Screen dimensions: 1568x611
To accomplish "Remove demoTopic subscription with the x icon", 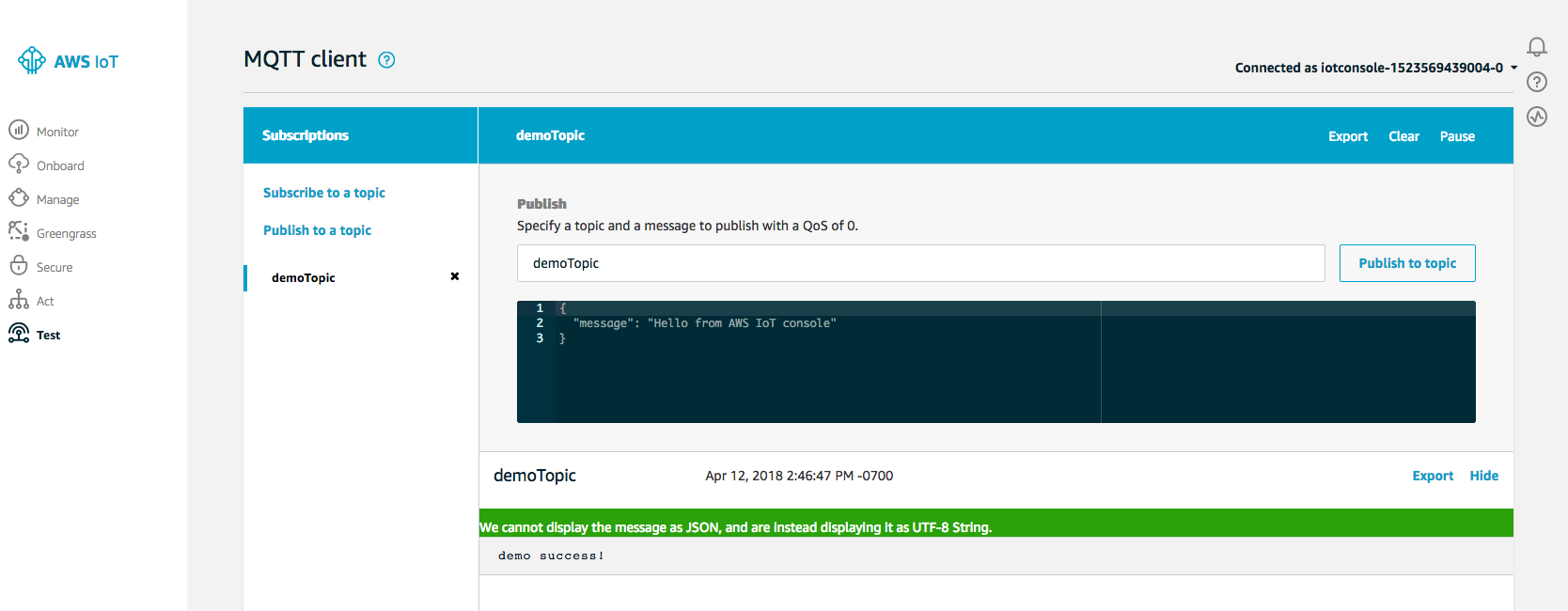I will coord(455,276).
